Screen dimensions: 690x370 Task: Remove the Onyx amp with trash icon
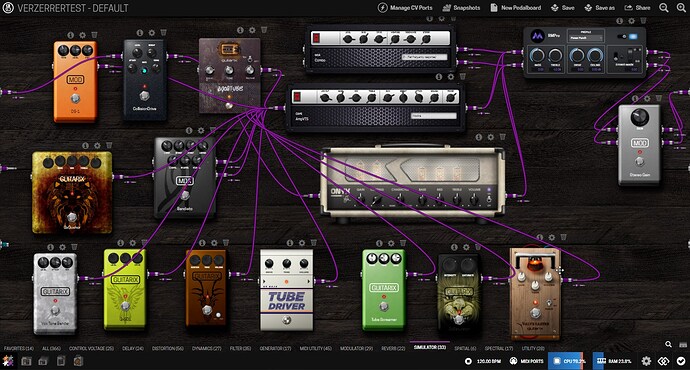click(503, 137)
